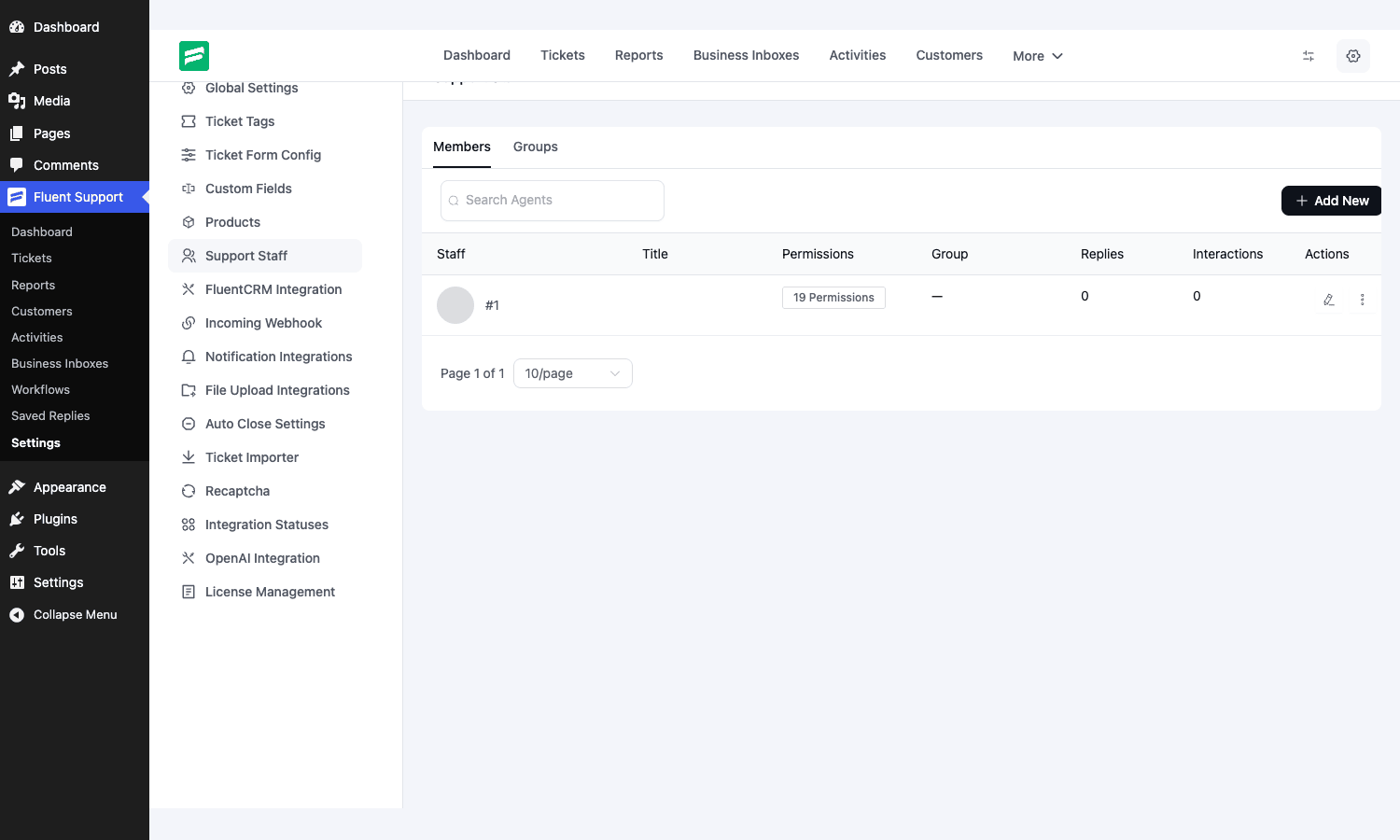
Task: Open Saved Replies in WordPress sidebar
Action: pos(50,416)
